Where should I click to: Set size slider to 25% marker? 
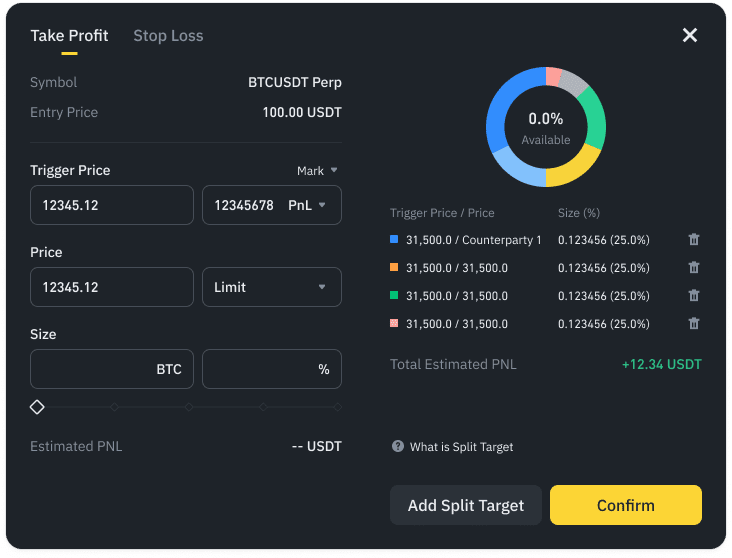114,407
